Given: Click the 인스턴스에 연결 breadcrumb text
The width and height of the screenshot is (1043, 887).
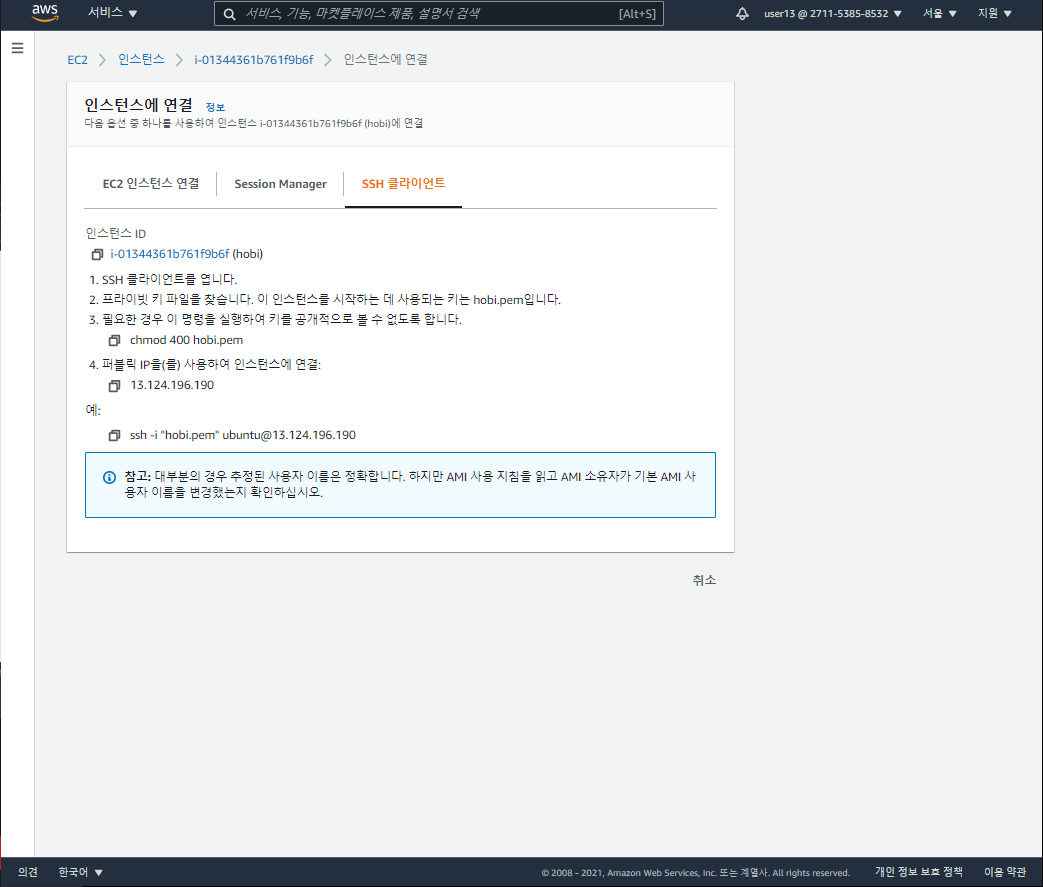Looking at the screenshot, I should 385,59.
